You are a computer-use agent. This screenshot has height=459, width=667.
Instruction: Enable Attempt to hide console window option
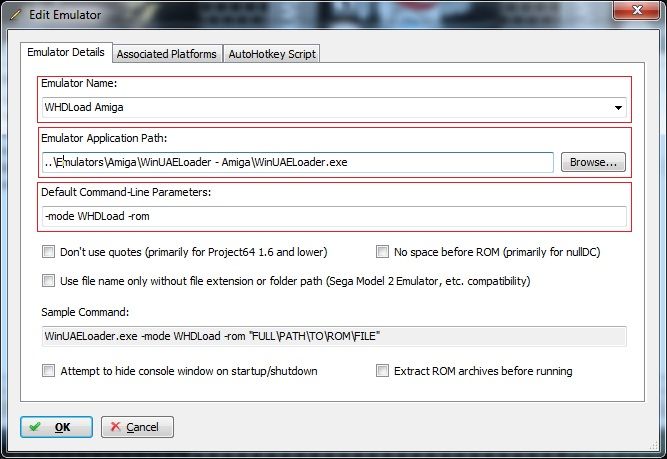[48, 371]
